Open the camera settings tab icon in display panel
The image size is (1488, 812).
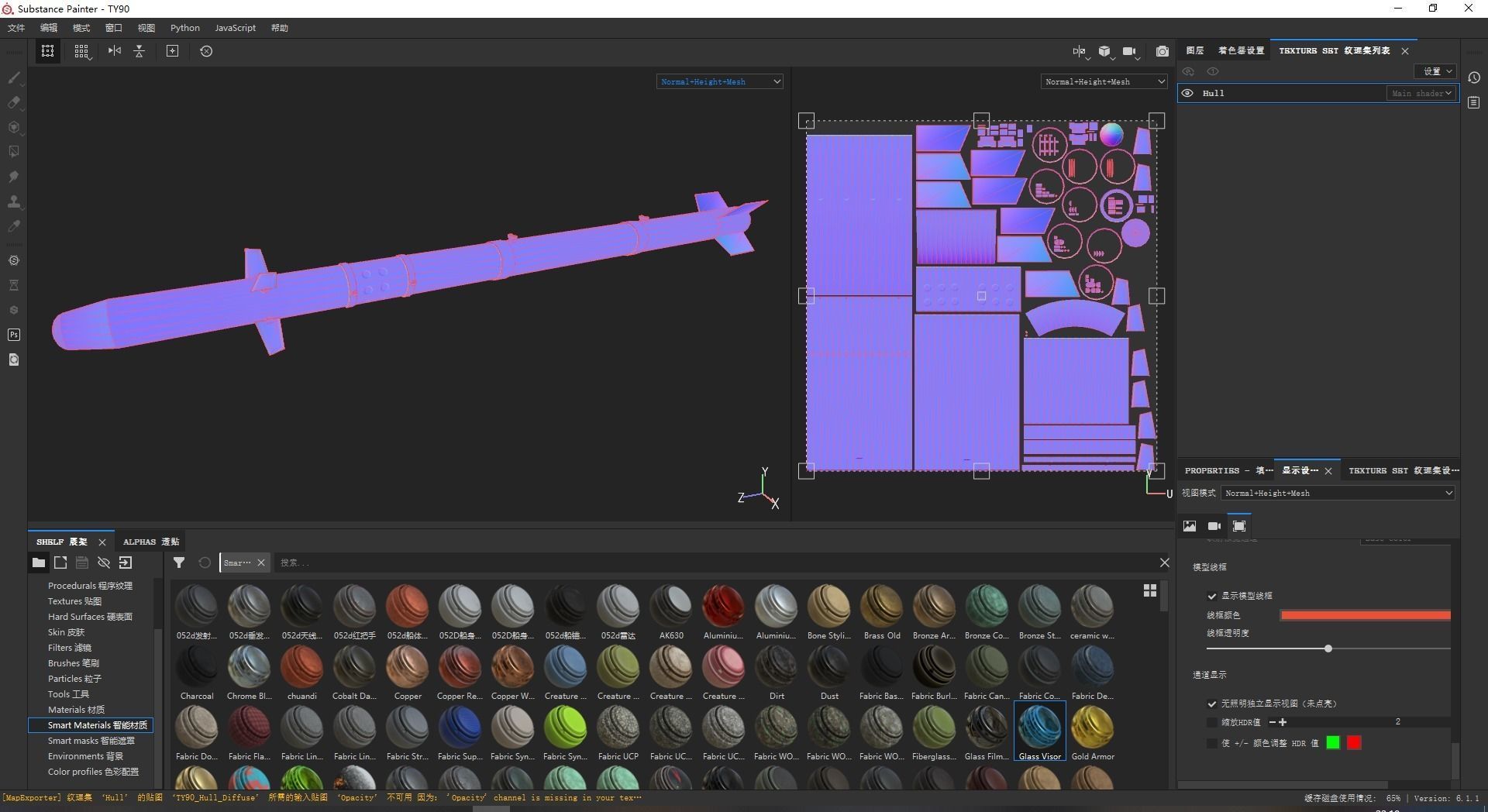click(x=1214, y=526)
